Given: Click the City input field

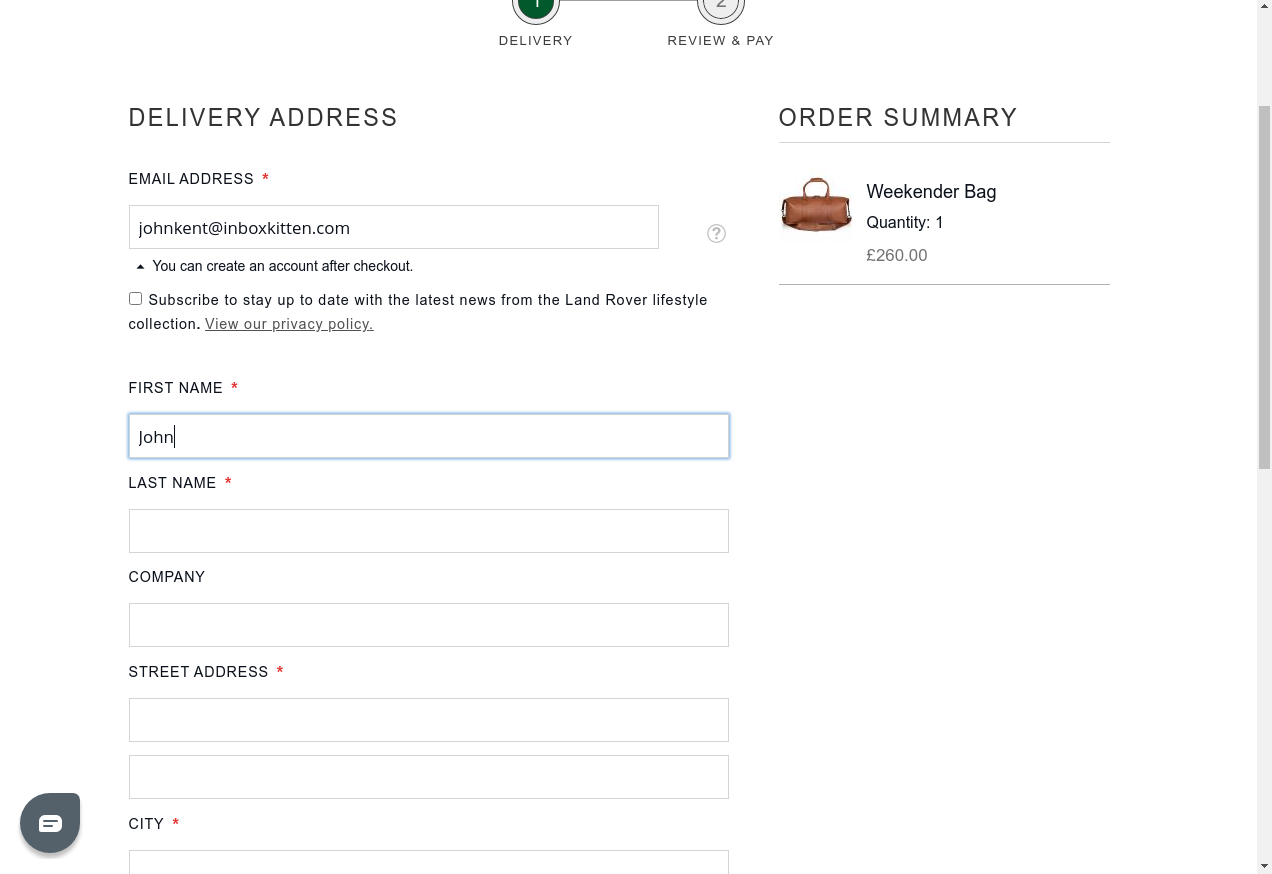Looking at the screenshot, I should (428, 861).
